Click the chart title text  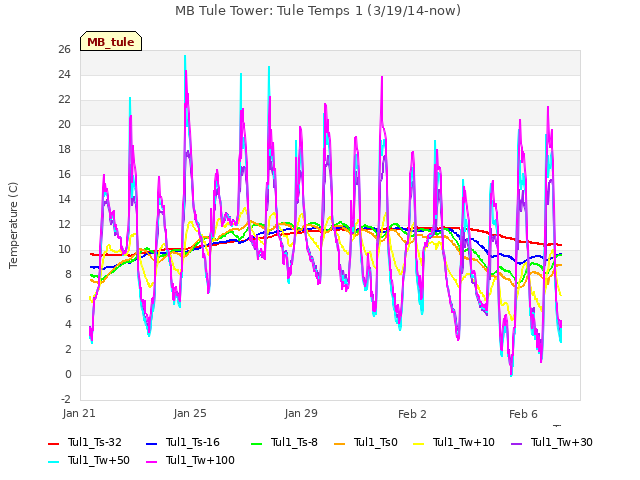[318, 11]
